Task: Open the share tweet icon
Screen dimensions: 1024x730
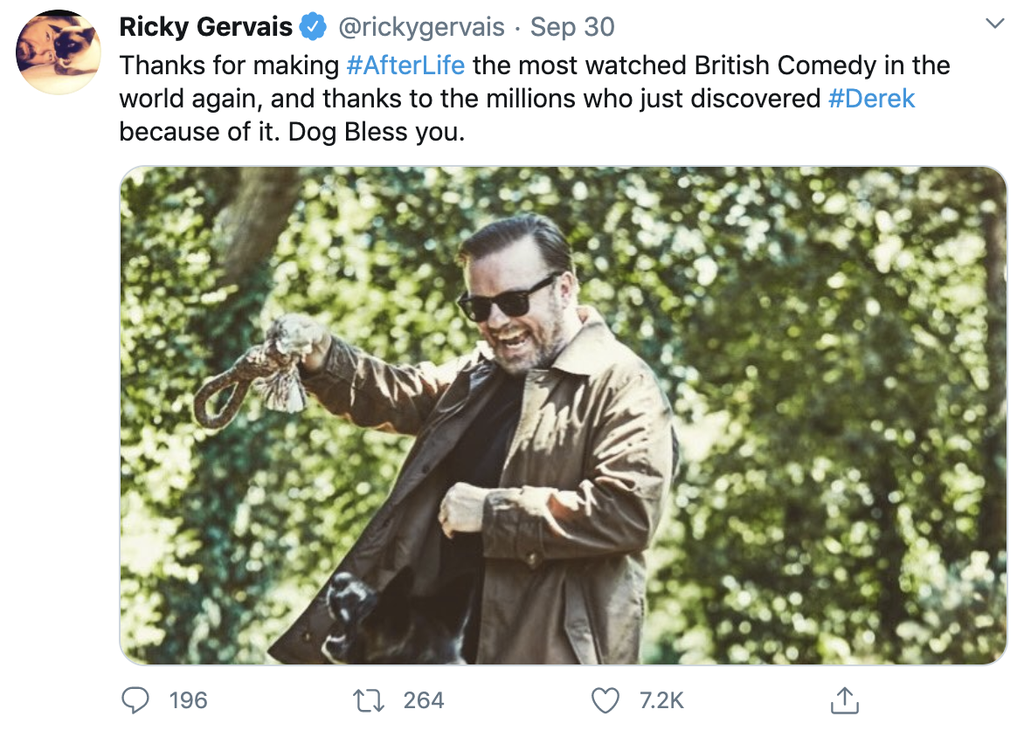Action: click(x=845, y=700)
